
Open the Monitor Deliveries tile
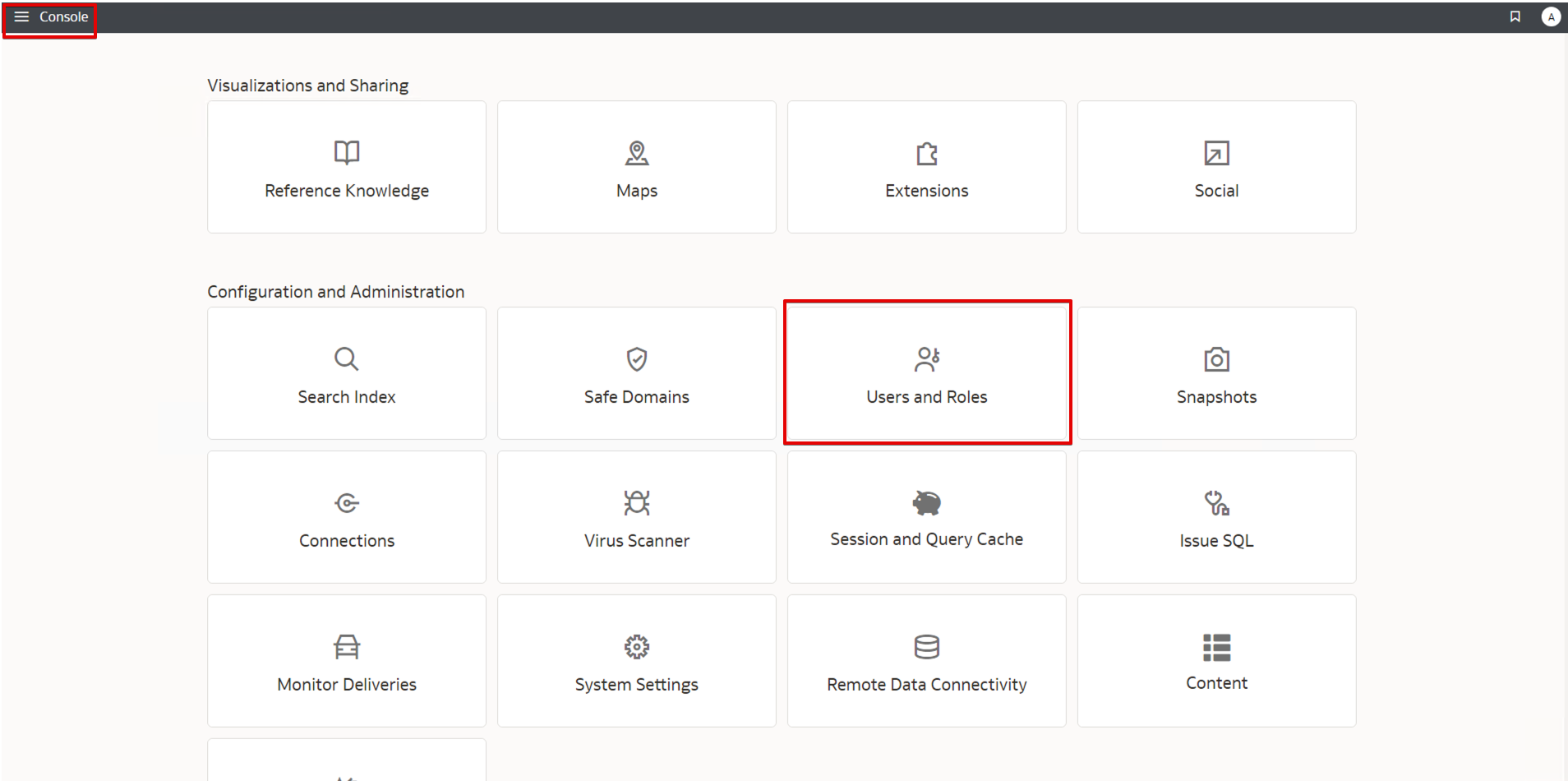pyautogui.click(x=347, y=662)
